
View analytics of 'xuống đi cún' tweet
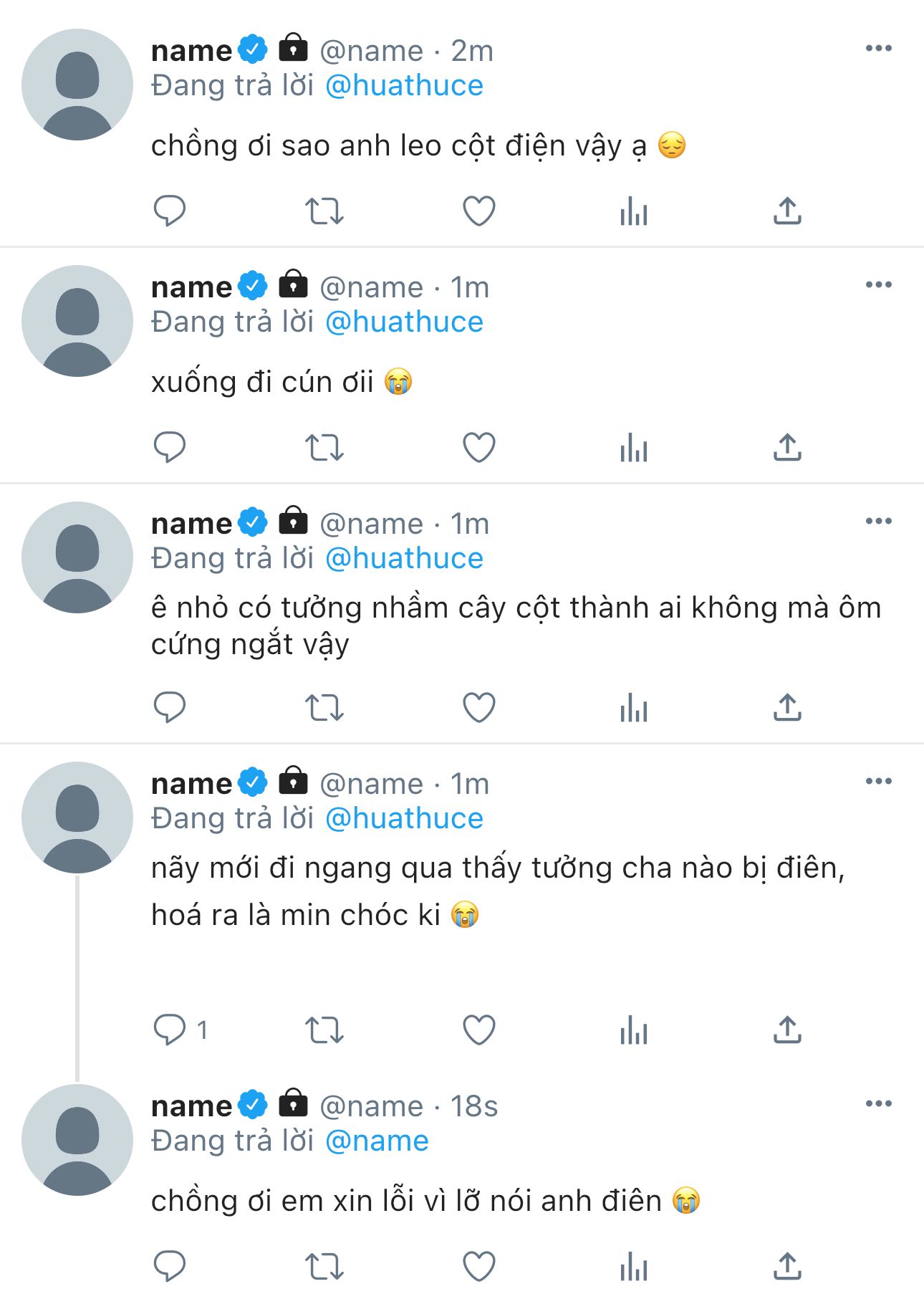coord(634,449)
